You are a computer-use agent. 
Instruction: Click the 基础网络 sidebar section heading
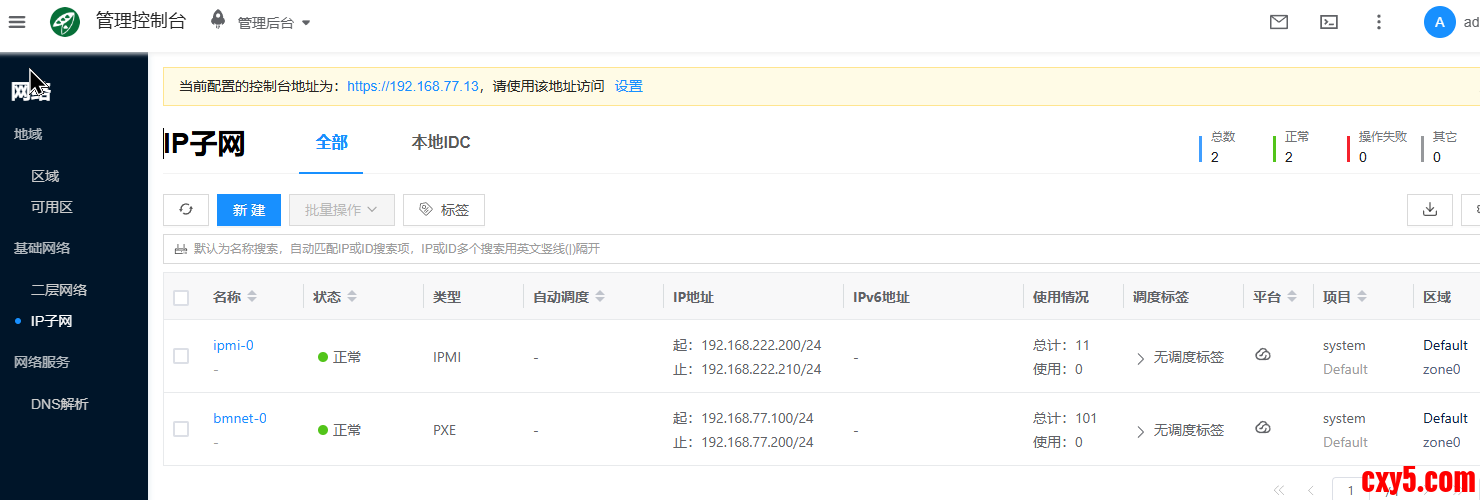pos(42,248)
